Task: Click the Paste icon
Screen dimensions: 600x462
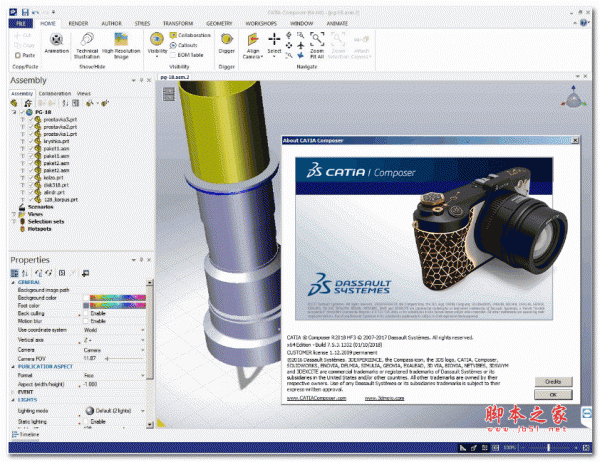Action: (x=18, y=56)
